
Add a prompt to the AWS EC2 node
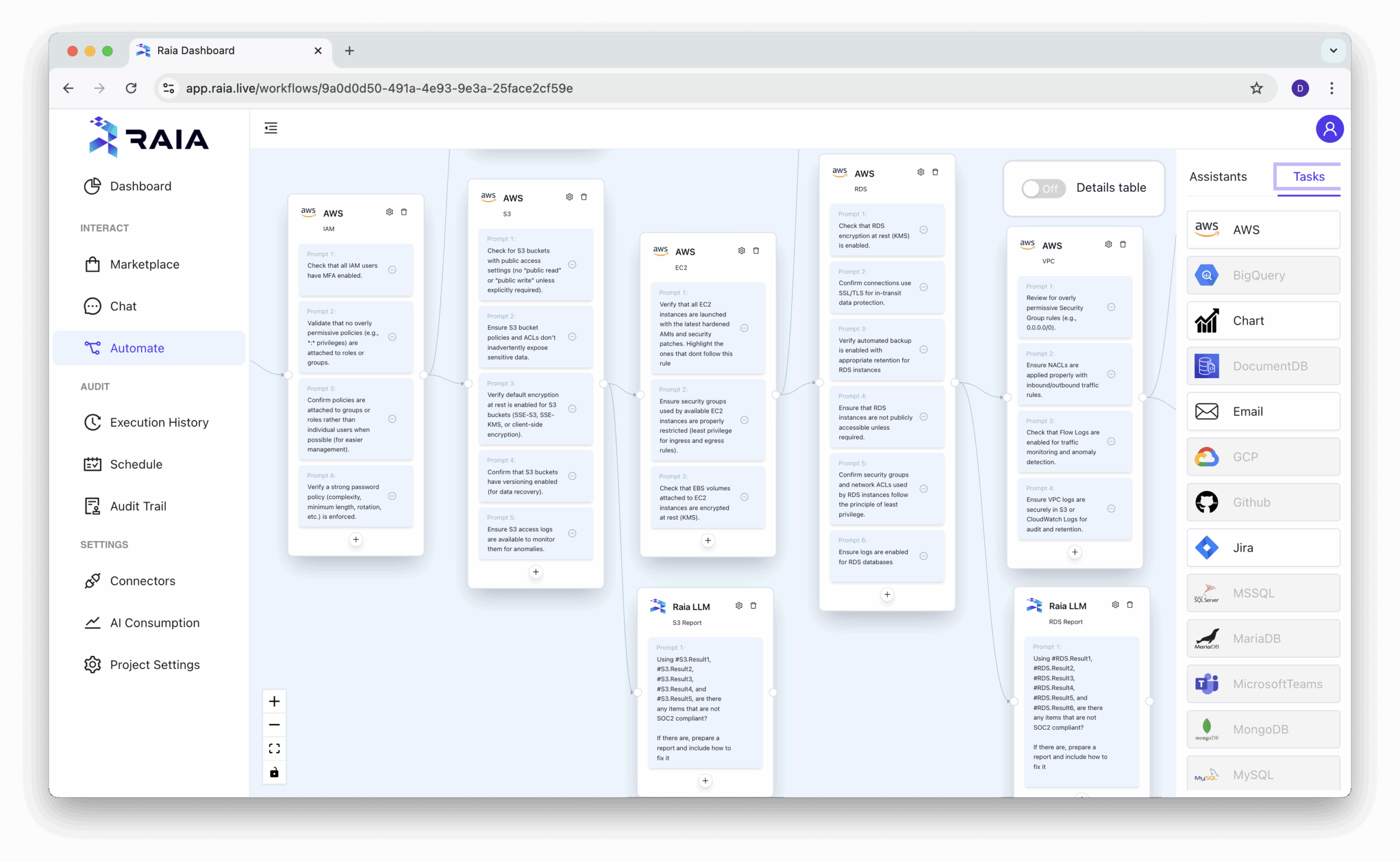(708, 541)
